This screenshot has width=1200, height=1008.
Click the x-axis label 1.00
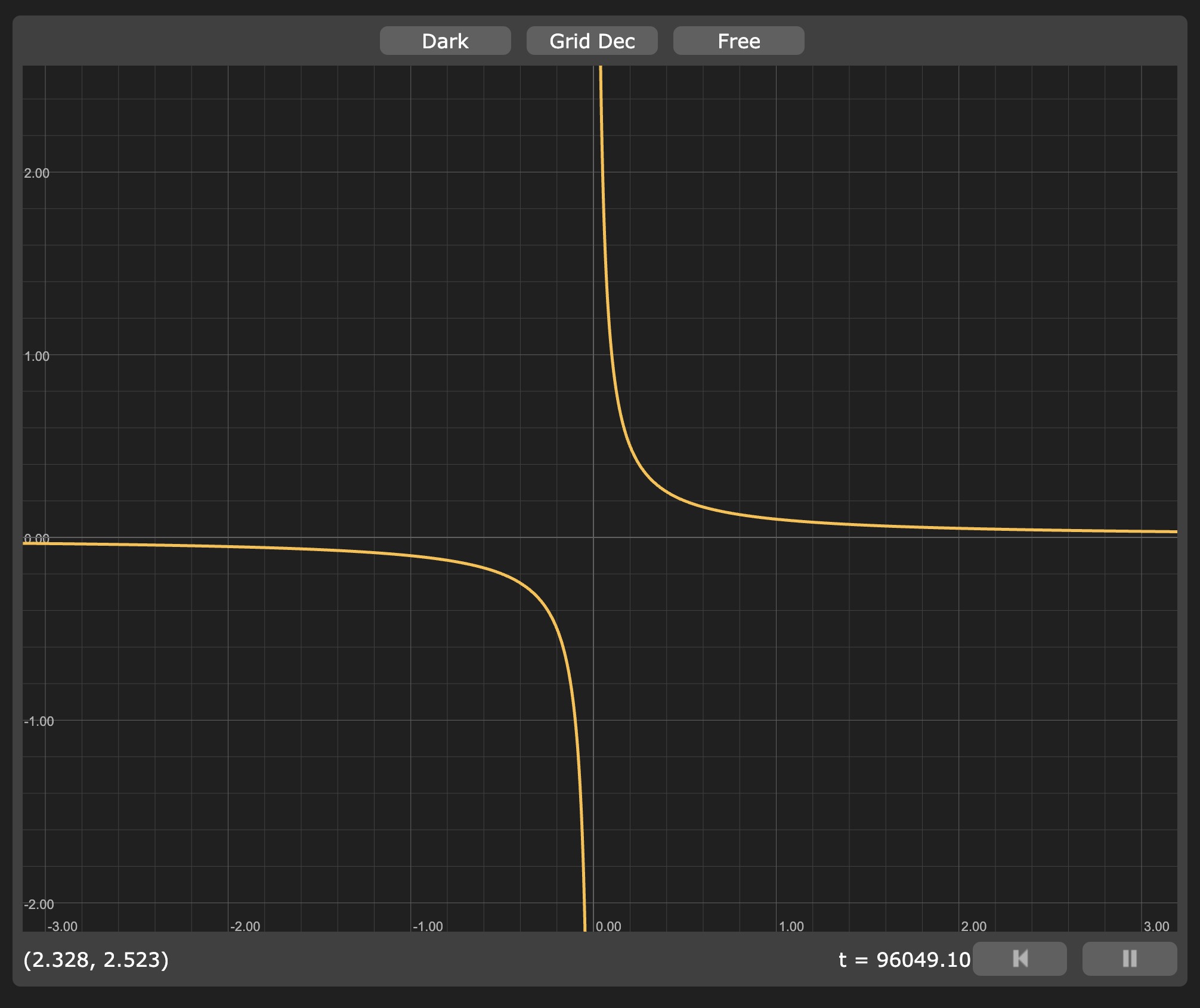(791, 926)
